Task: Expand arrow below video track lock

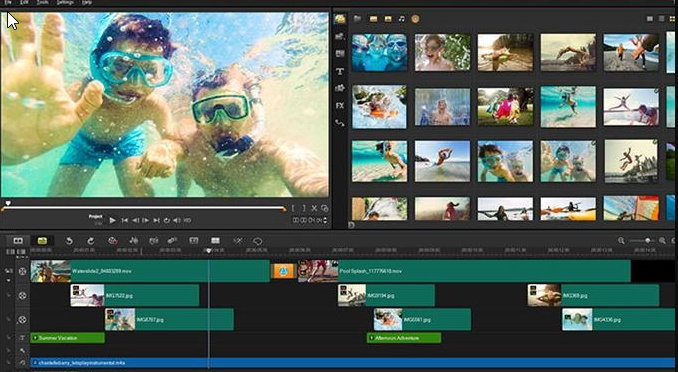Action: 8,280
